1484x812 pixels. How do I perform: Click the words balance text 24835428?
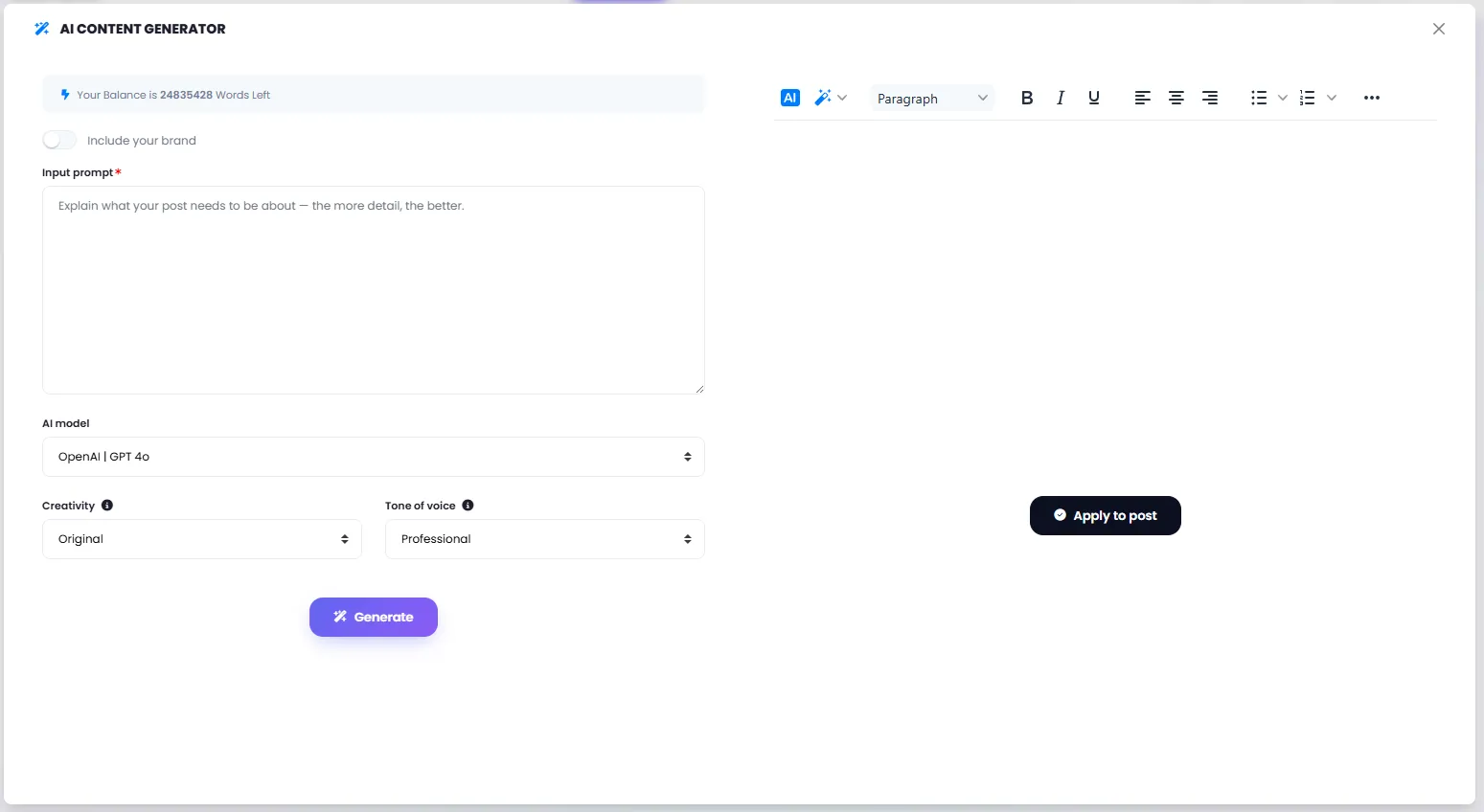pos(186,95)
